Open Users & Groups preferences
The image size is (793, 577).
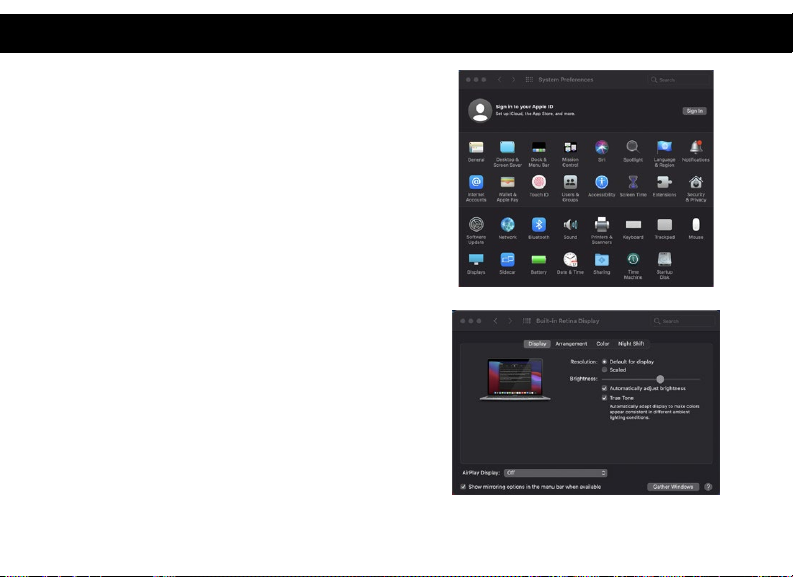coord(570,189)
